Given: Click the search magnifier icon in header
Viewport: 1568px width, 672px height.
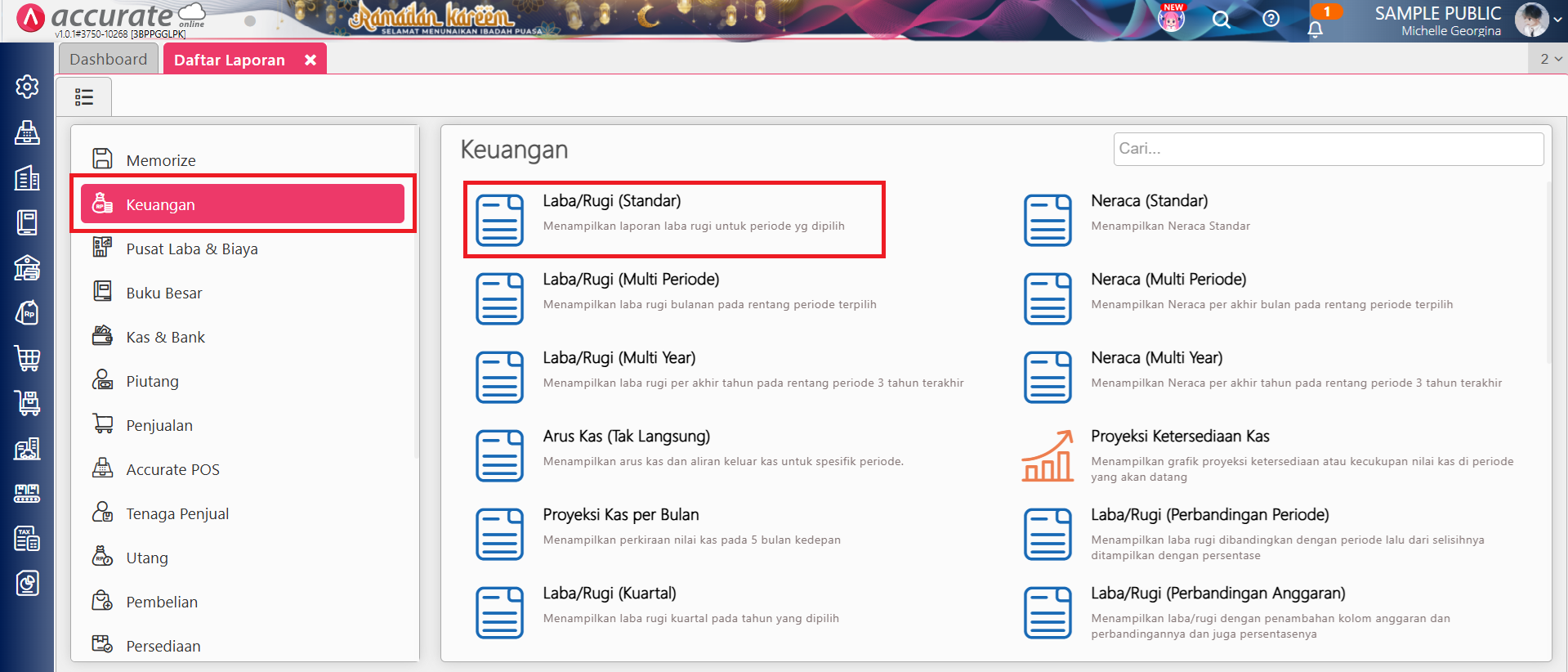Looking at the screenshot, I should pos(1221,20).
